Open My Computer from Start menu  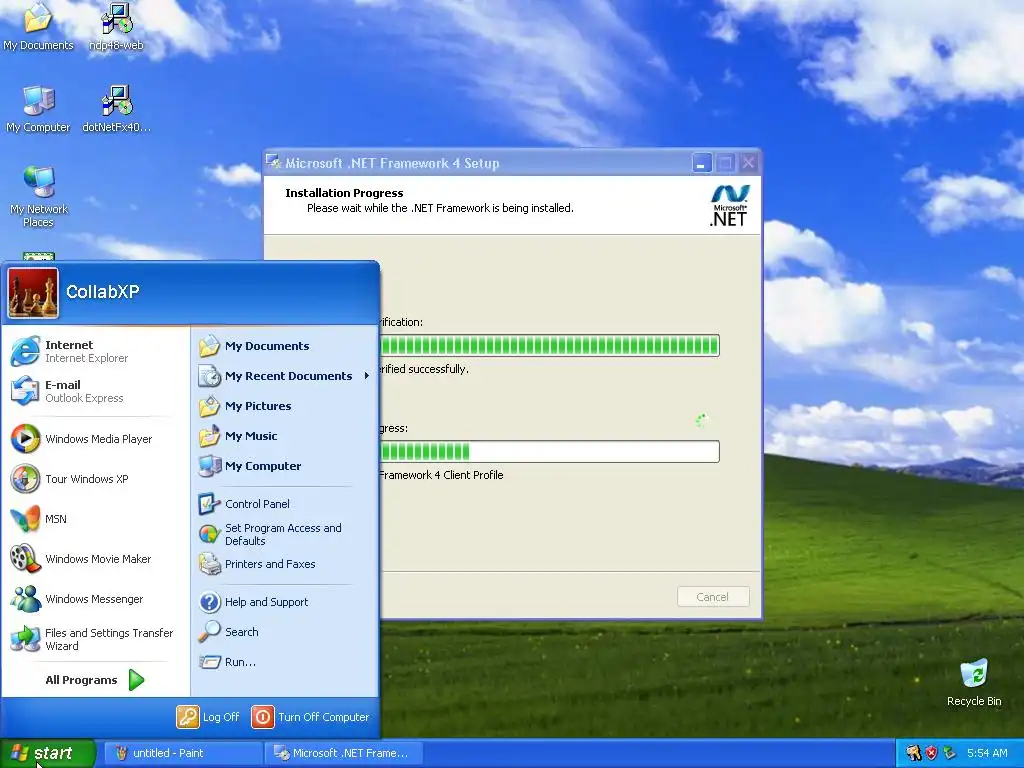[284, 466]
